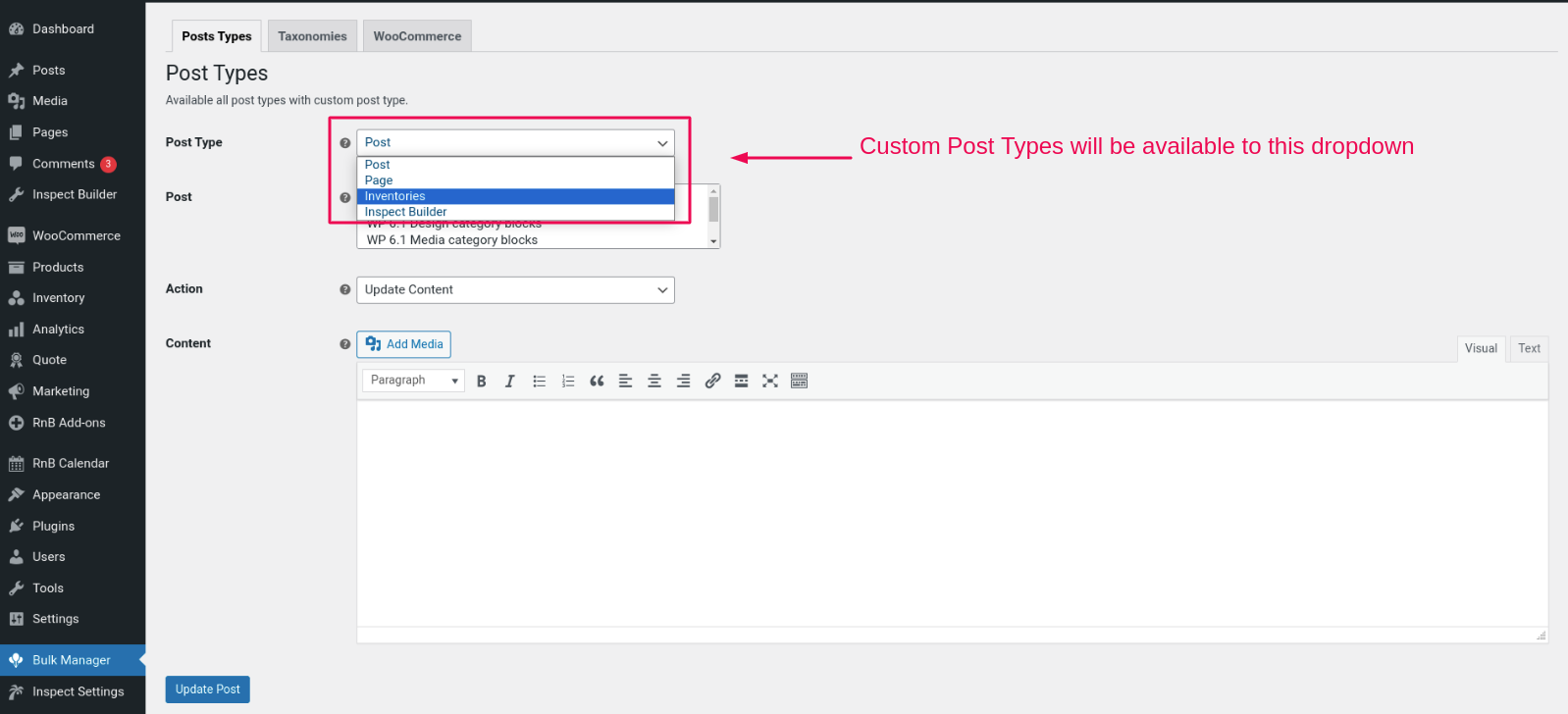Click the help icon next to Post Type

344,143
